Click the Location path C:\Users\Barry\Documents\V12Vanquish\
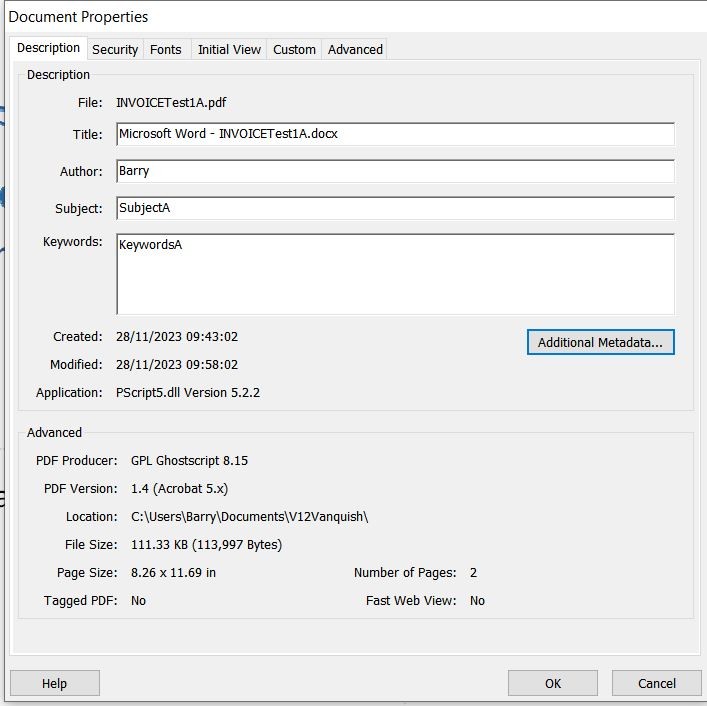Screen dimensions: 707x706 [249, 517]
